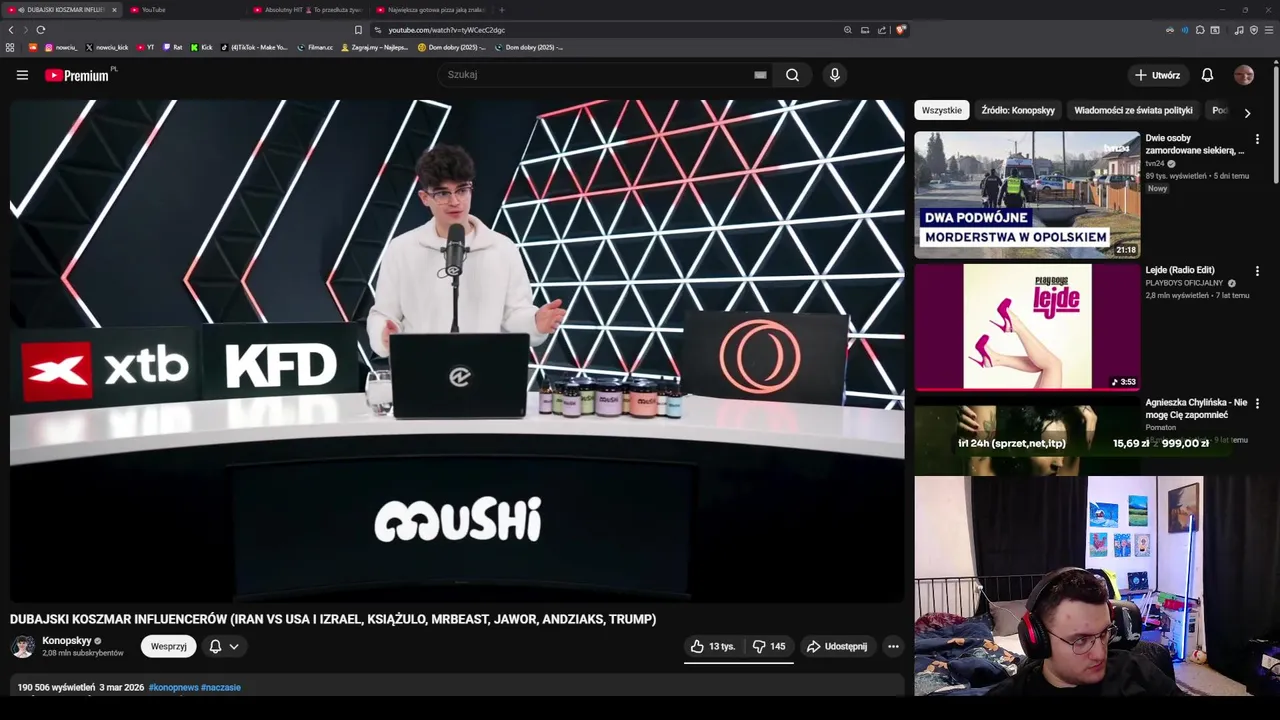Image resolution: width=1280 pixels, height=720 pixels.
Task: Bookmark this page using the bookmark icon
Action: coord(358,30)
